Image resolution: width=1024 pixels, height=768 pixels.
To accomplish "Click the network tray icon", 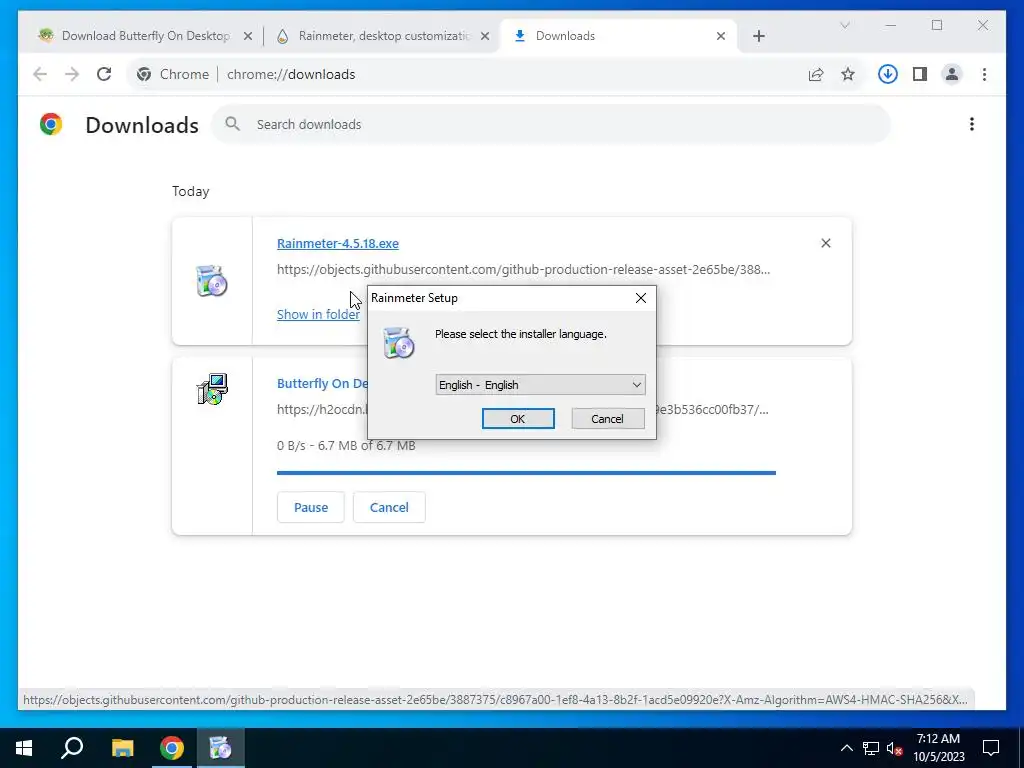I will click(x=871, y=748).
